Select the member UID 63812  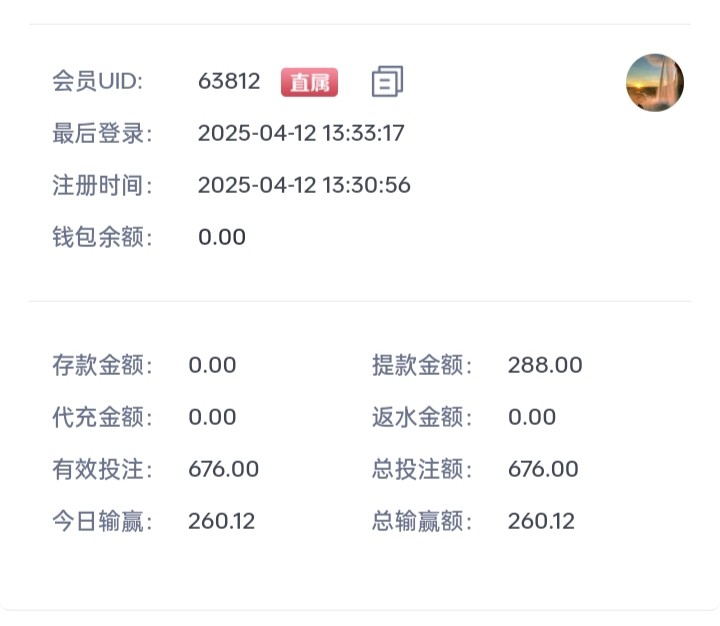coord(229,82)
